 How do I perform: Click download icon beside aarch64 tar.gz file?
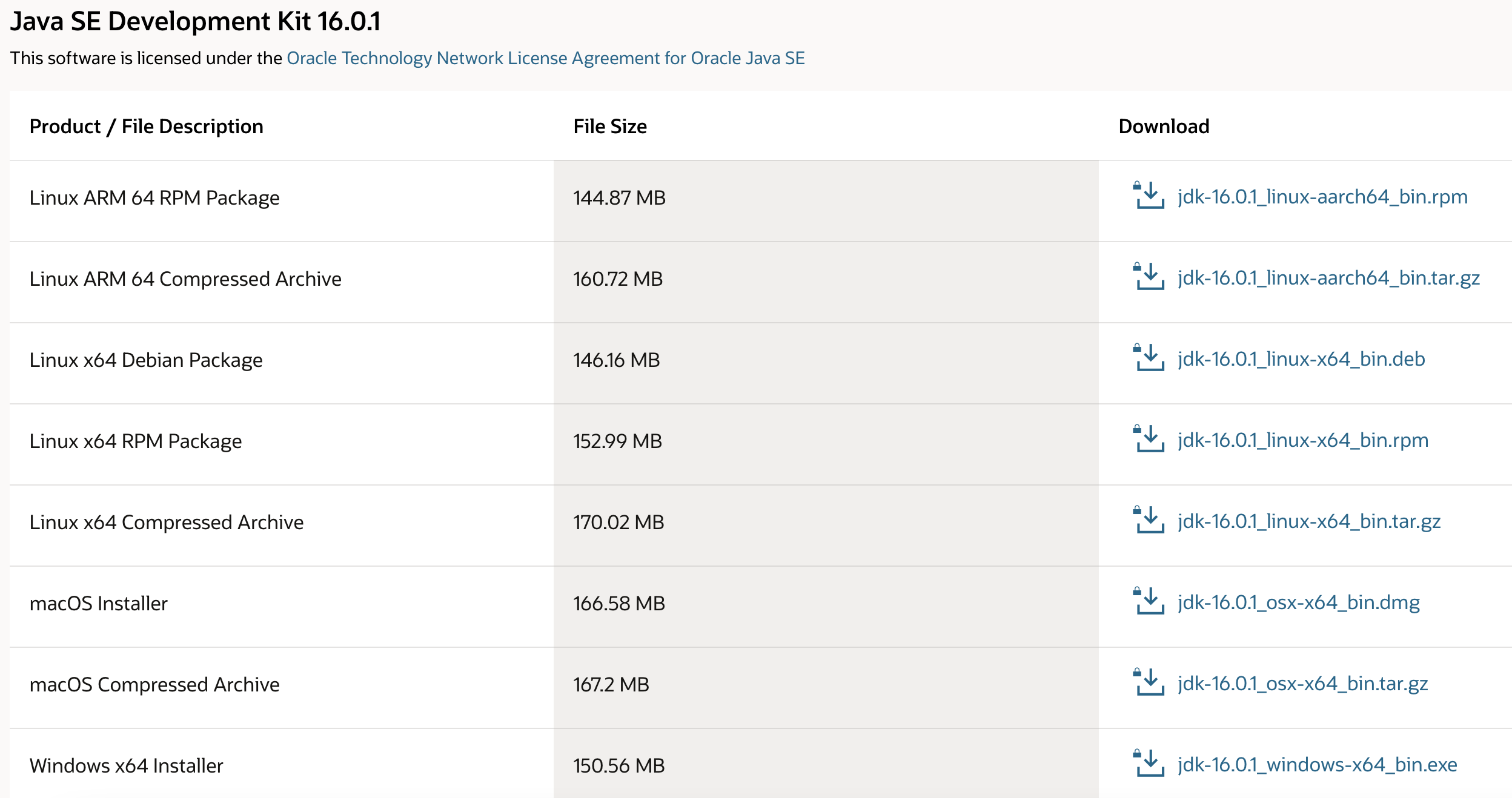1149,277
